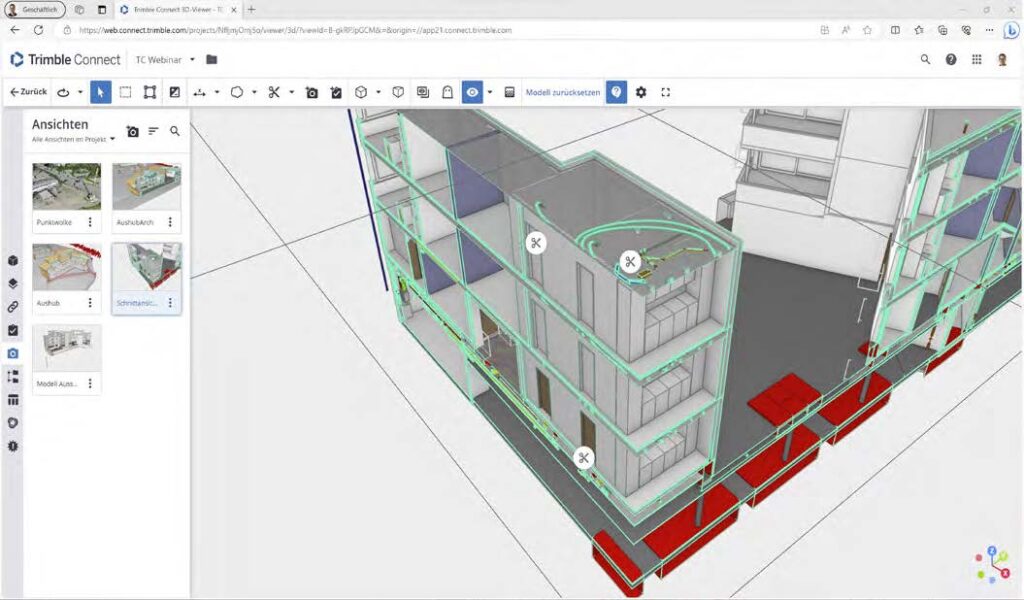Open the ToDo clipboard panel in sidebar
Screen dimensions: 1024x600
click(13, 330)
